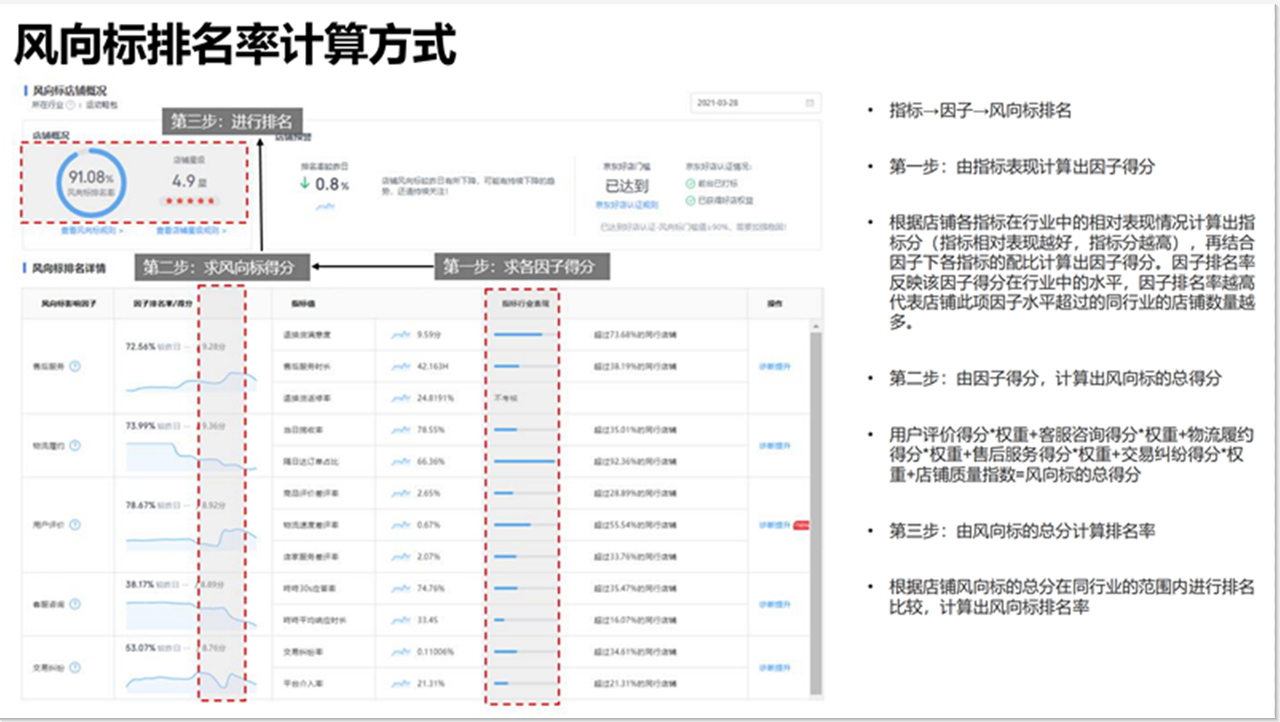
Task: Open the 查看风向标规则 link
Action: [x=90, y=230]
